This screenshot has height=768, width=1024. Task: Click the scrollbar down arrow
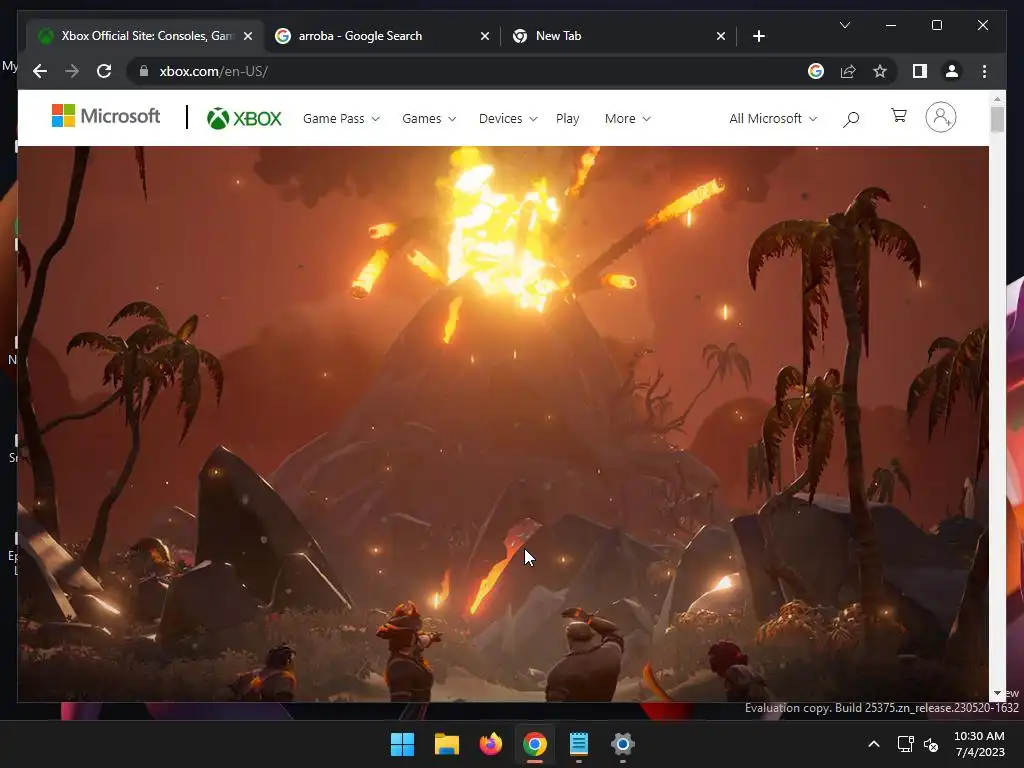pyautogui.click(x=997, y=693)
